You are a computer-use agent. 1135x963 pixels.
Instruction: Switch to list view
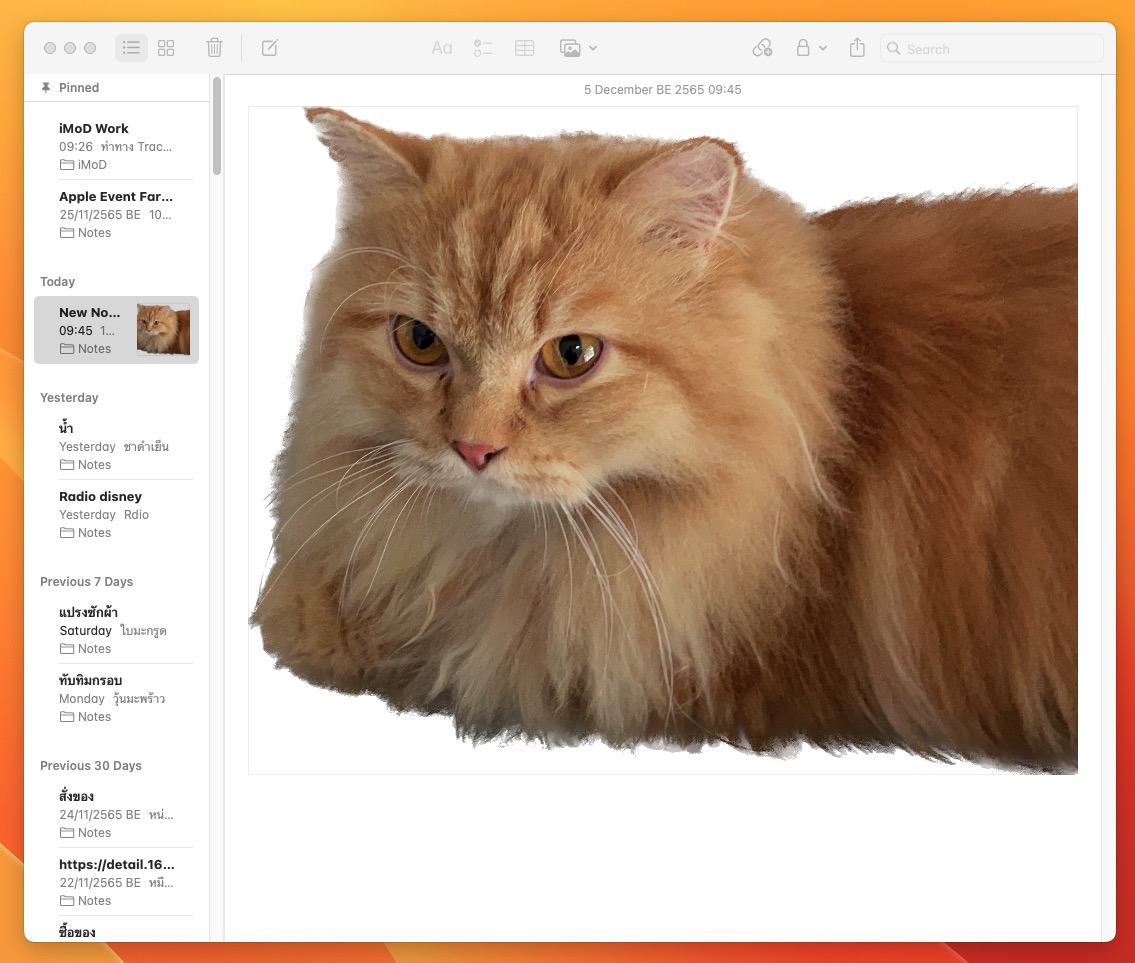point(131,48)
